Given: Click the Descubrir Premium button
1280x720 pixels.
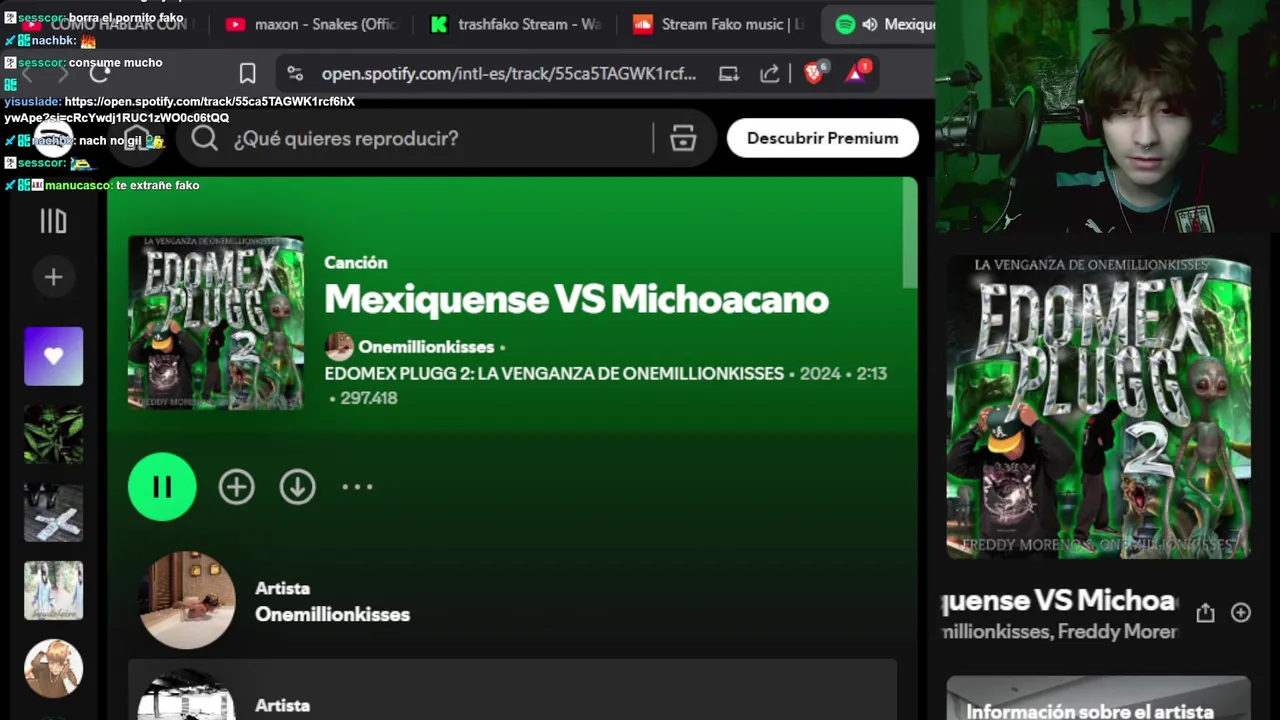Looking at the screenshot, I should pyautogui.click(x=822, y=138).
